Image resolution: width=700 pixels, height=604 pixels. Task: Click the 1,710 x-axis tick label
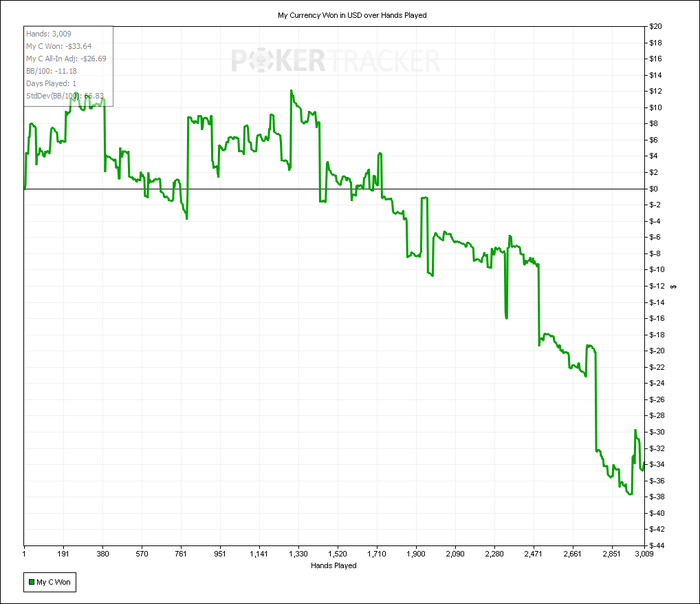click(377, 554)
